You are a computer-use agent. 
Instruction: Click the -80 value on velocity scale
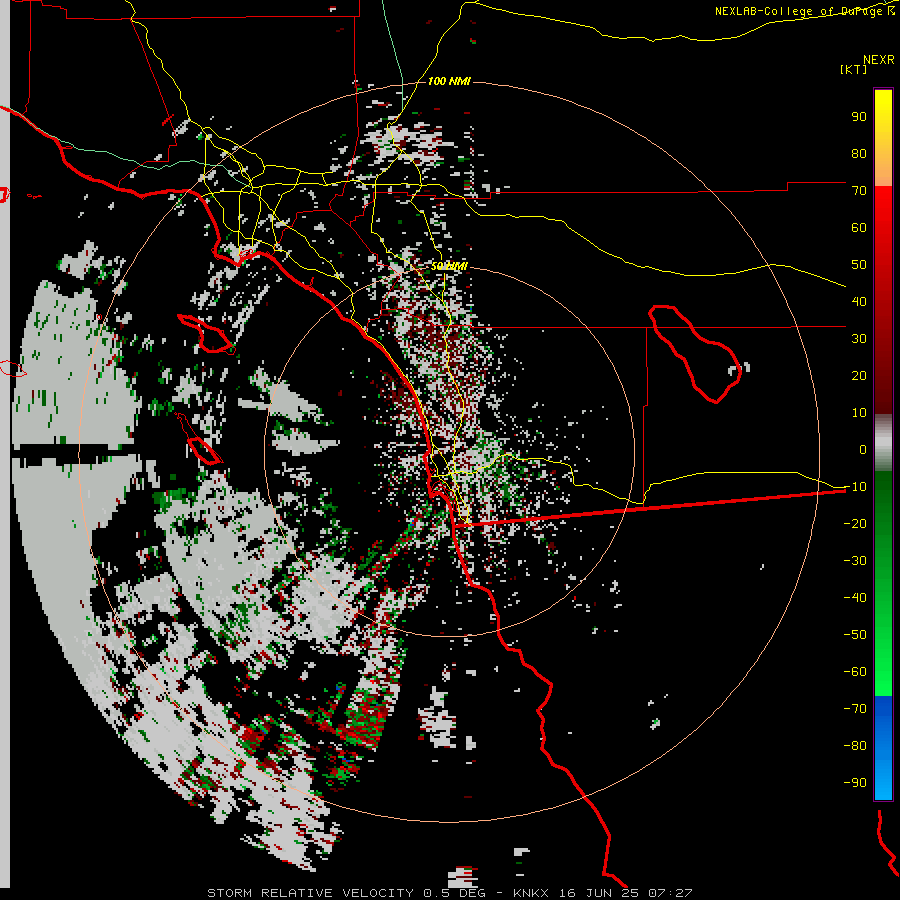tap(855, 746)
